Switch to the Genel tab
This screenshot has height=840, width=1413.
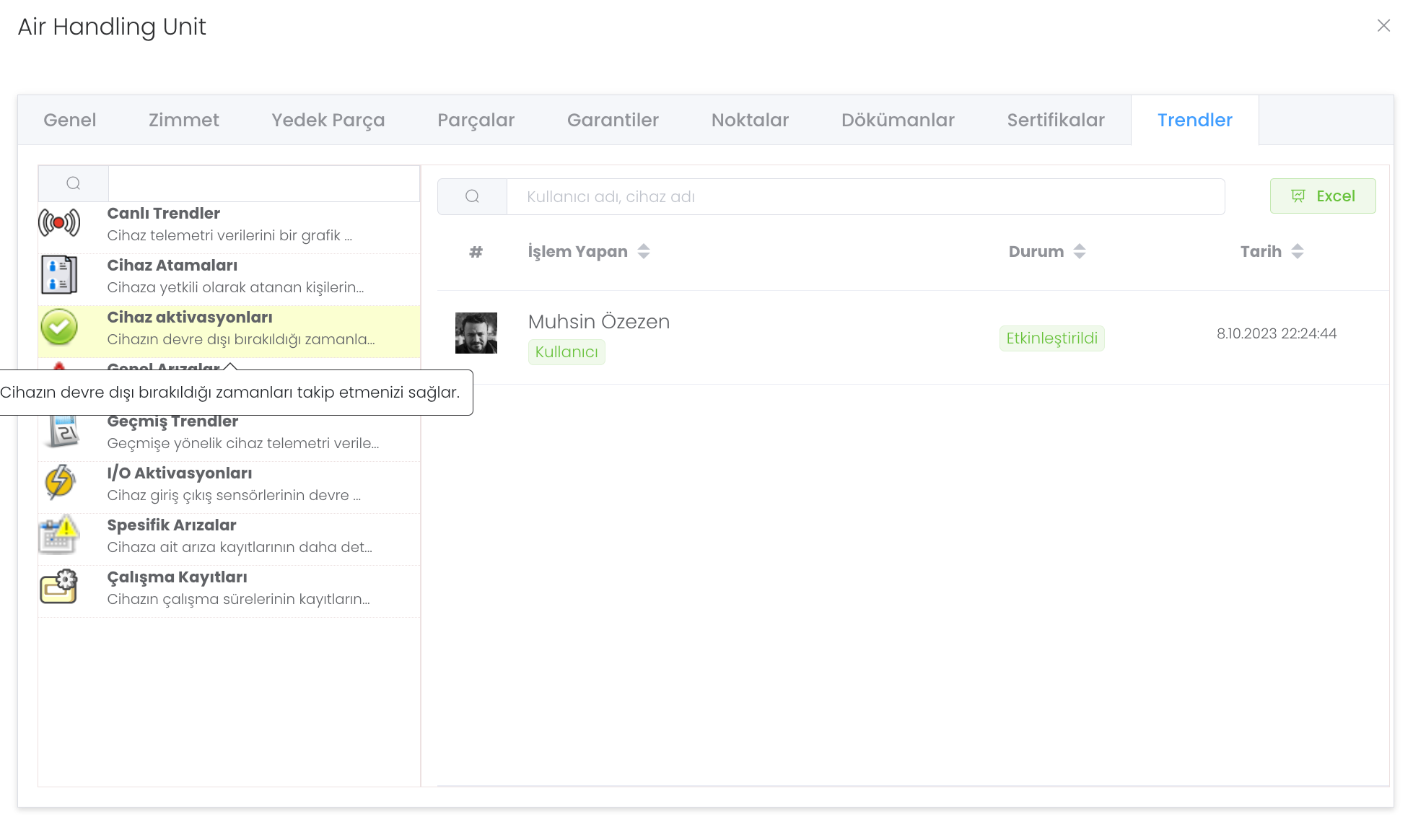coord(69,120)
